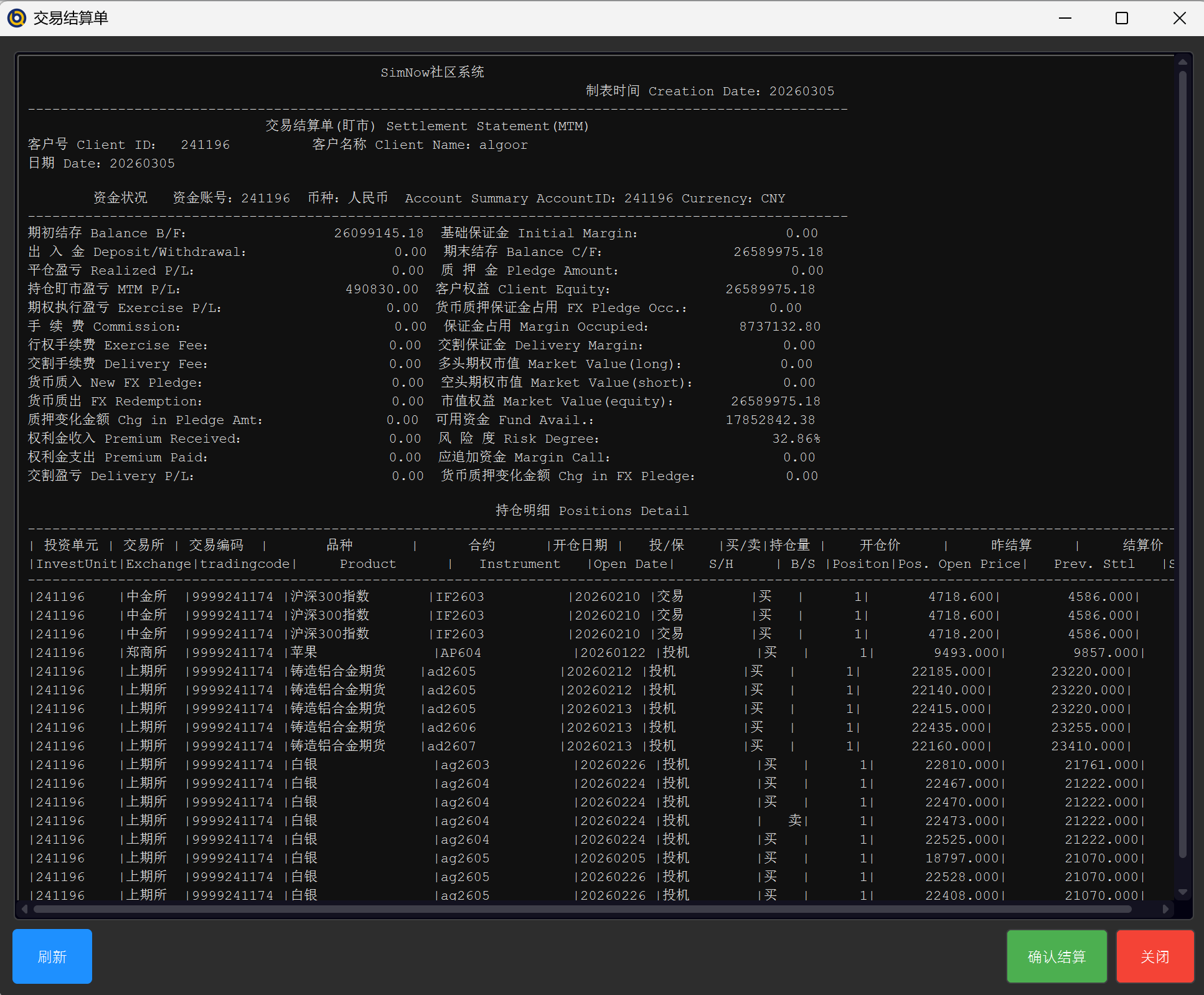Screen dimensions: 1204x995
Task: Click the AP604 apple contract row
Action: [461, 653]
